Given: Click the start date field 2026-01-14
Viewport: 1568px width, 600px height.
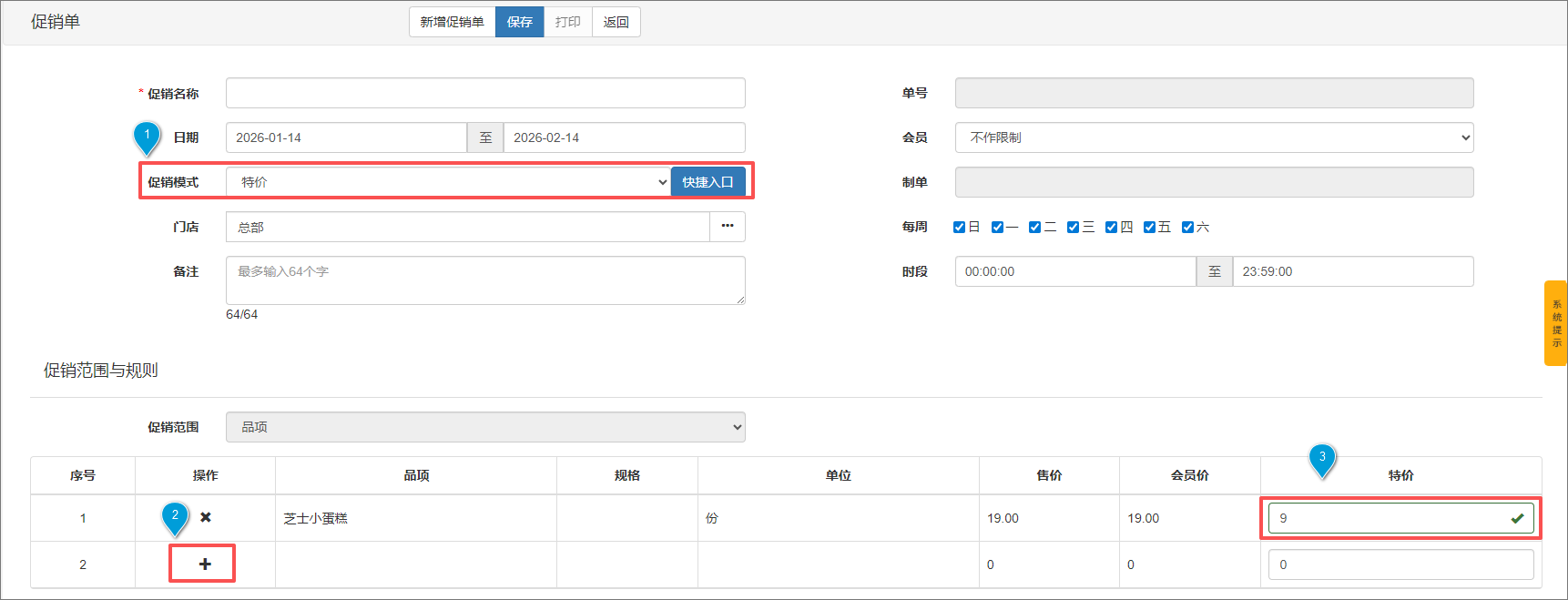Looking at the screenshot, I should [346, 137].
